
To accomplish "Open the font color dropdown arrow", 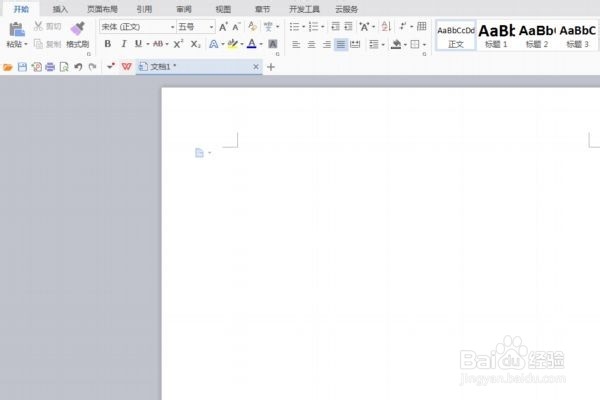I will point(261,44).
